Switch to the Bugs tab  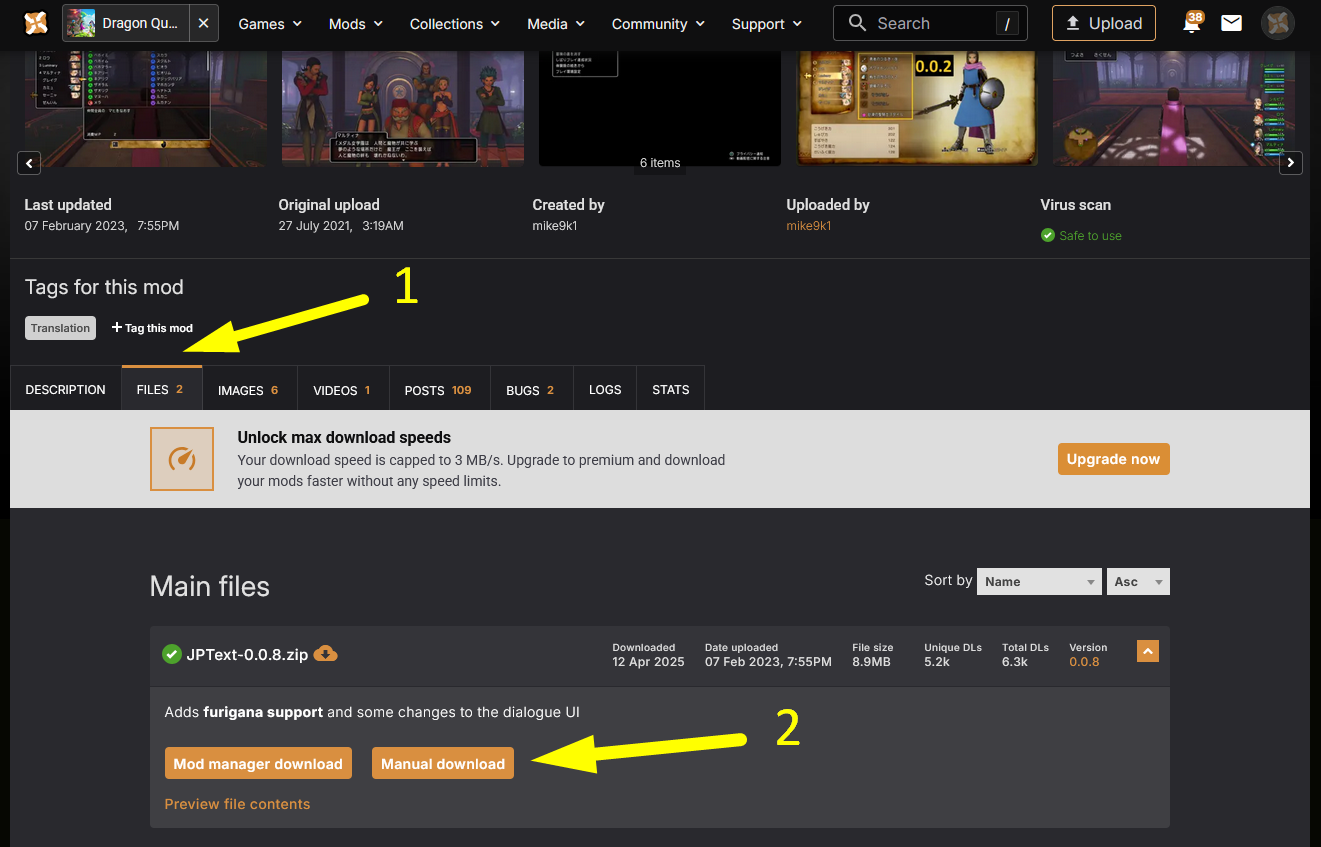point(531,390)
